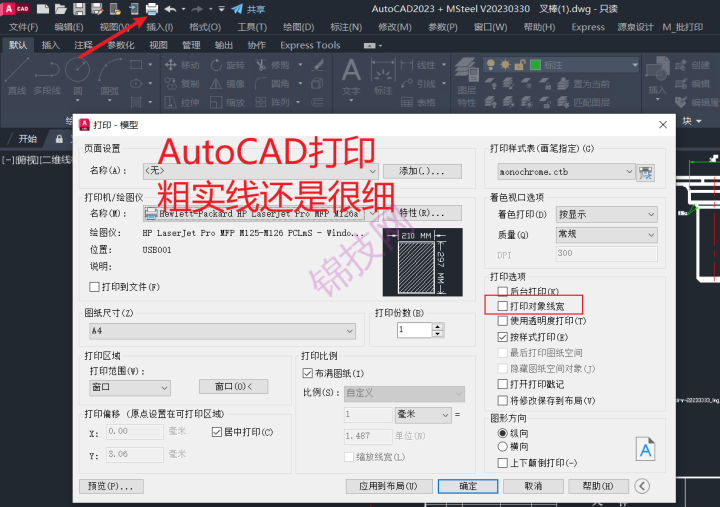Open A4 paper size dropdown

click(222, 331)
